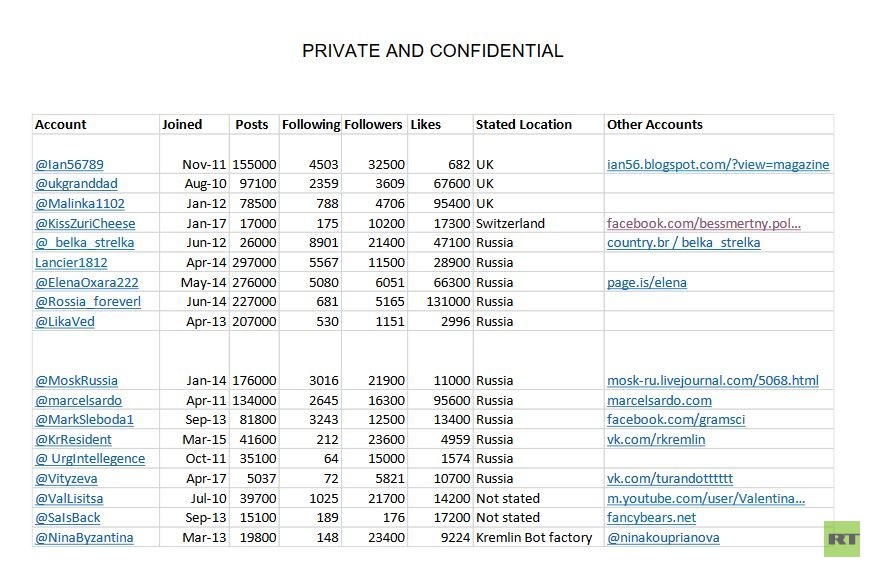
Task: Click the @Malinka1102 link
Action: [80, 204]
